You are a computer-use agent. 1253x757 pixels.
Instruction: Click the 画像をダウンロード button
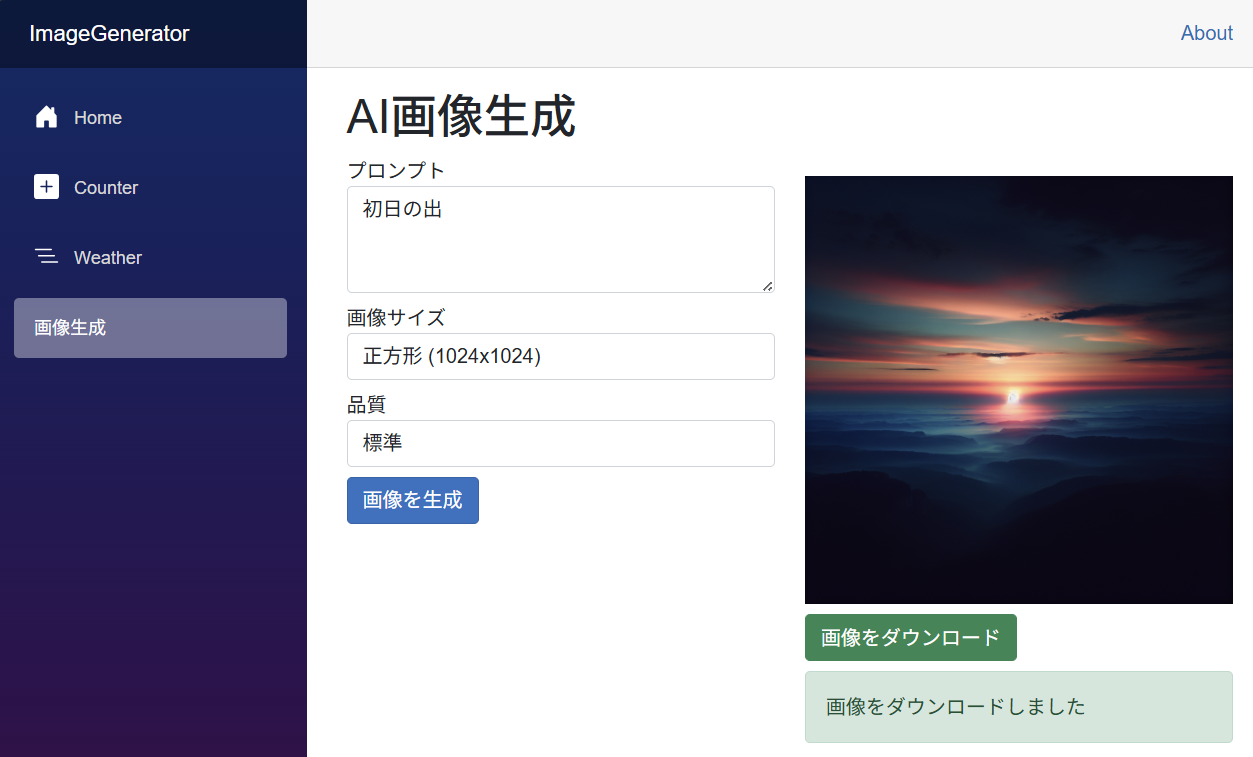coord(910,638)
